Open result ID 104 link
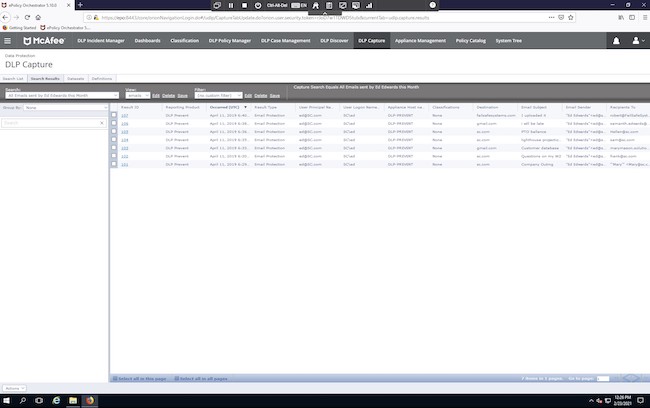 click(x=124, y=140)
